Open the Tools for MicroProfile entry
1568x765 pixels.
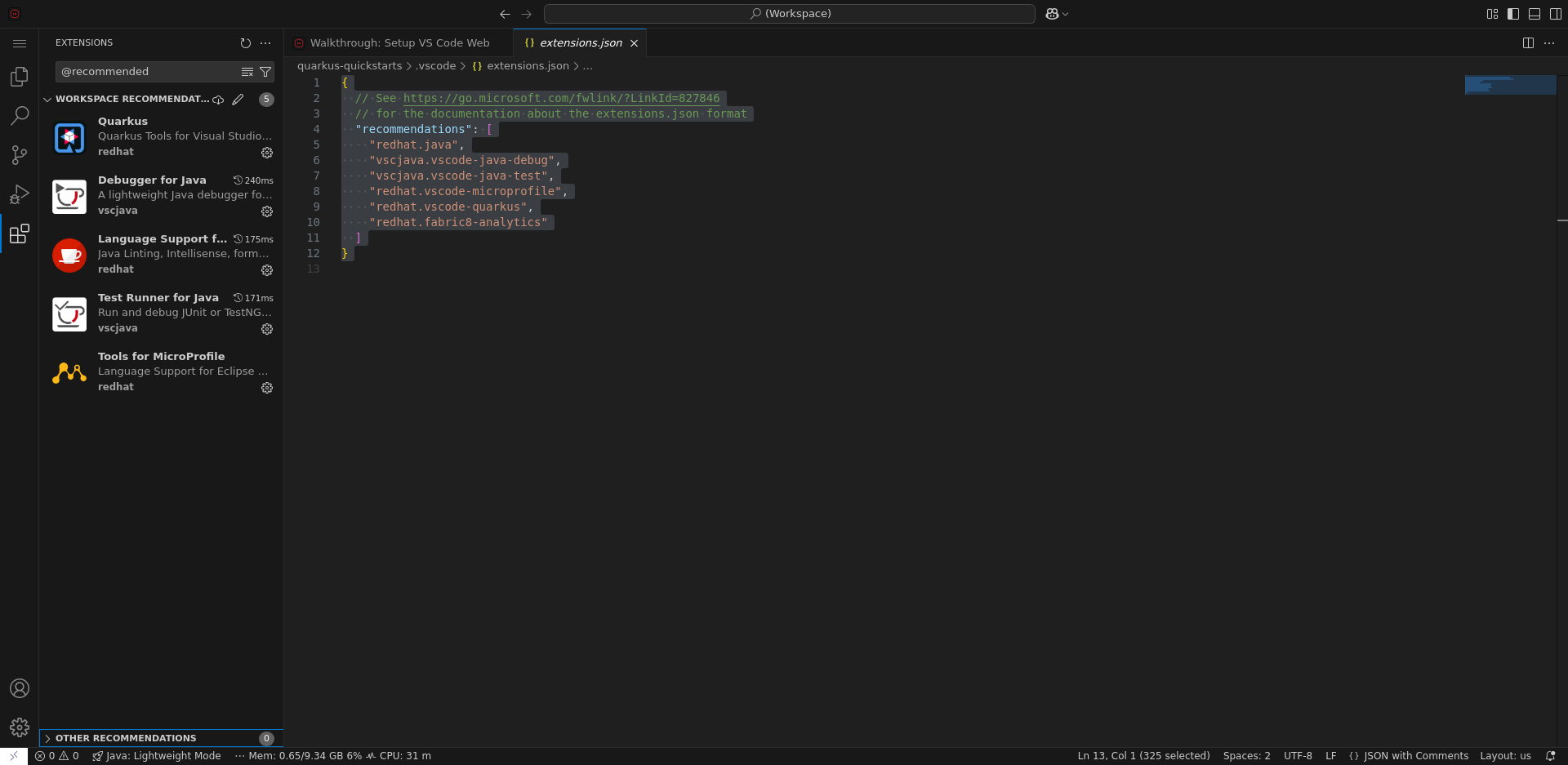(162, 372)
